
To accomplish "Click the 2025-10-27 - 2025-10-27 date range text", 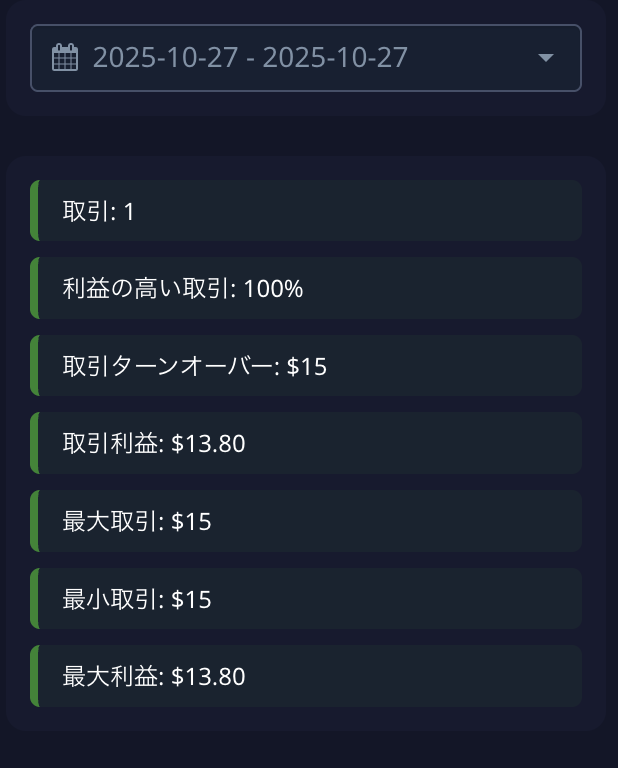I will click(250, 58).
